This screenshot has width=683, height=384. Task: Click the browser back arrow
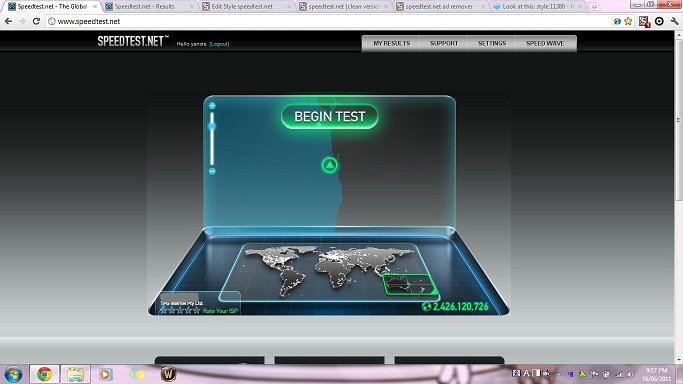pyautogui.click(x=8, y=21)
